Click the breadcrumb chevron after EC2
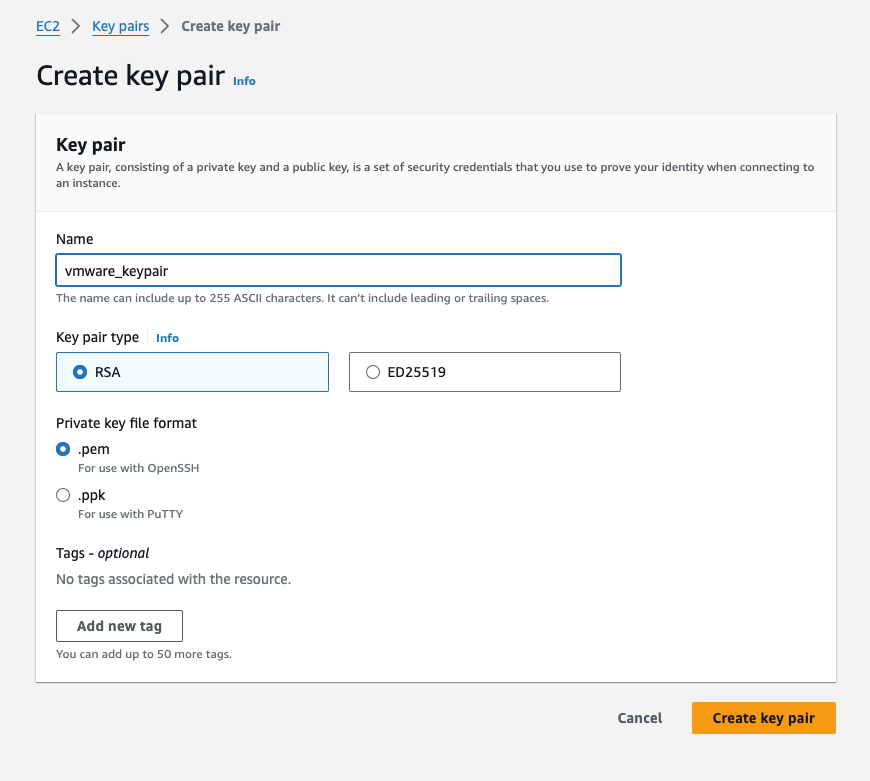 point(72,26)
